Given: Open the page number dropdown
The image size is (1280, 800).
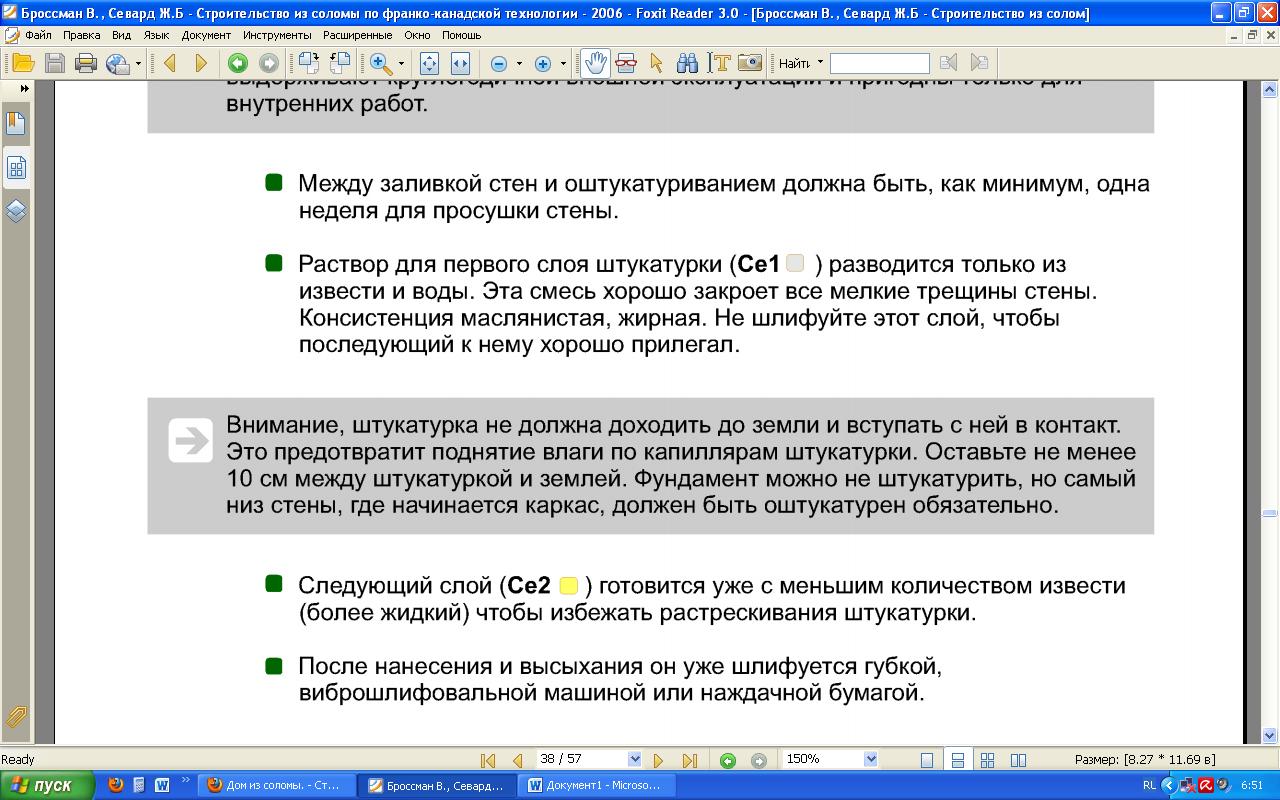Looking at the screenshot, I should coord(634,759).
